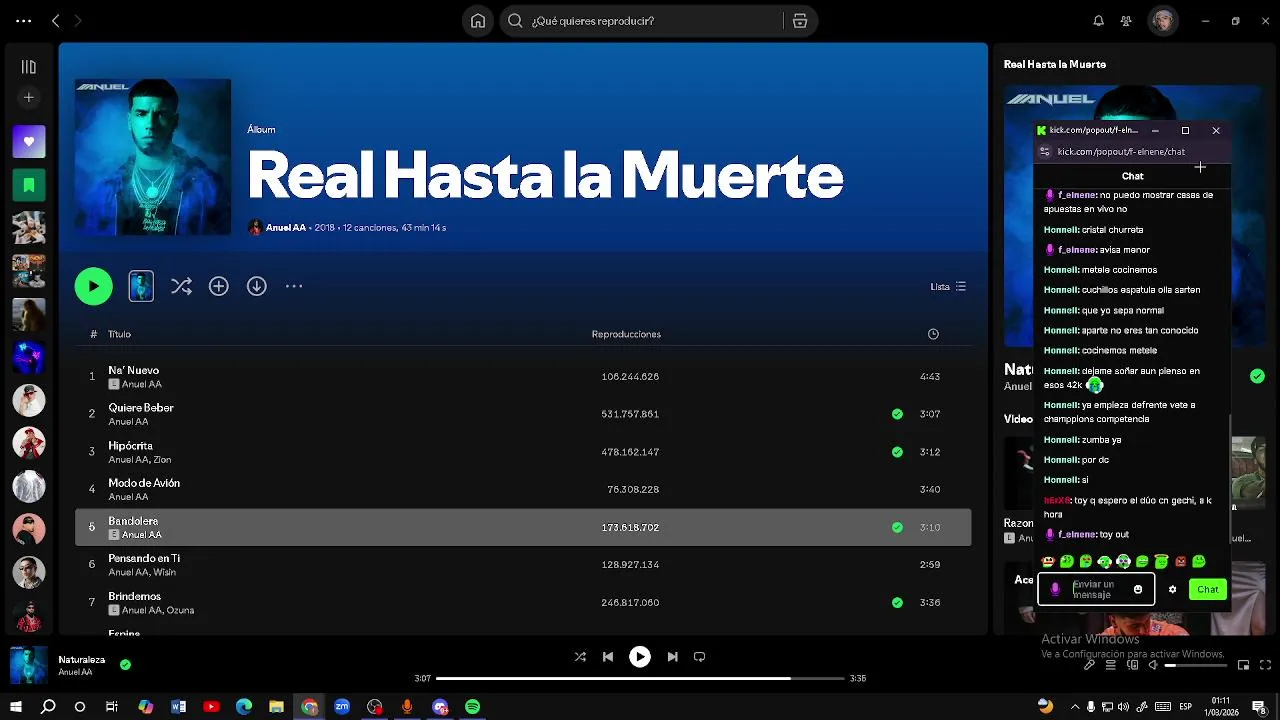Click the album preview thumbnail button
This screenshot has width=1280, height=720.
pos(141,286)
